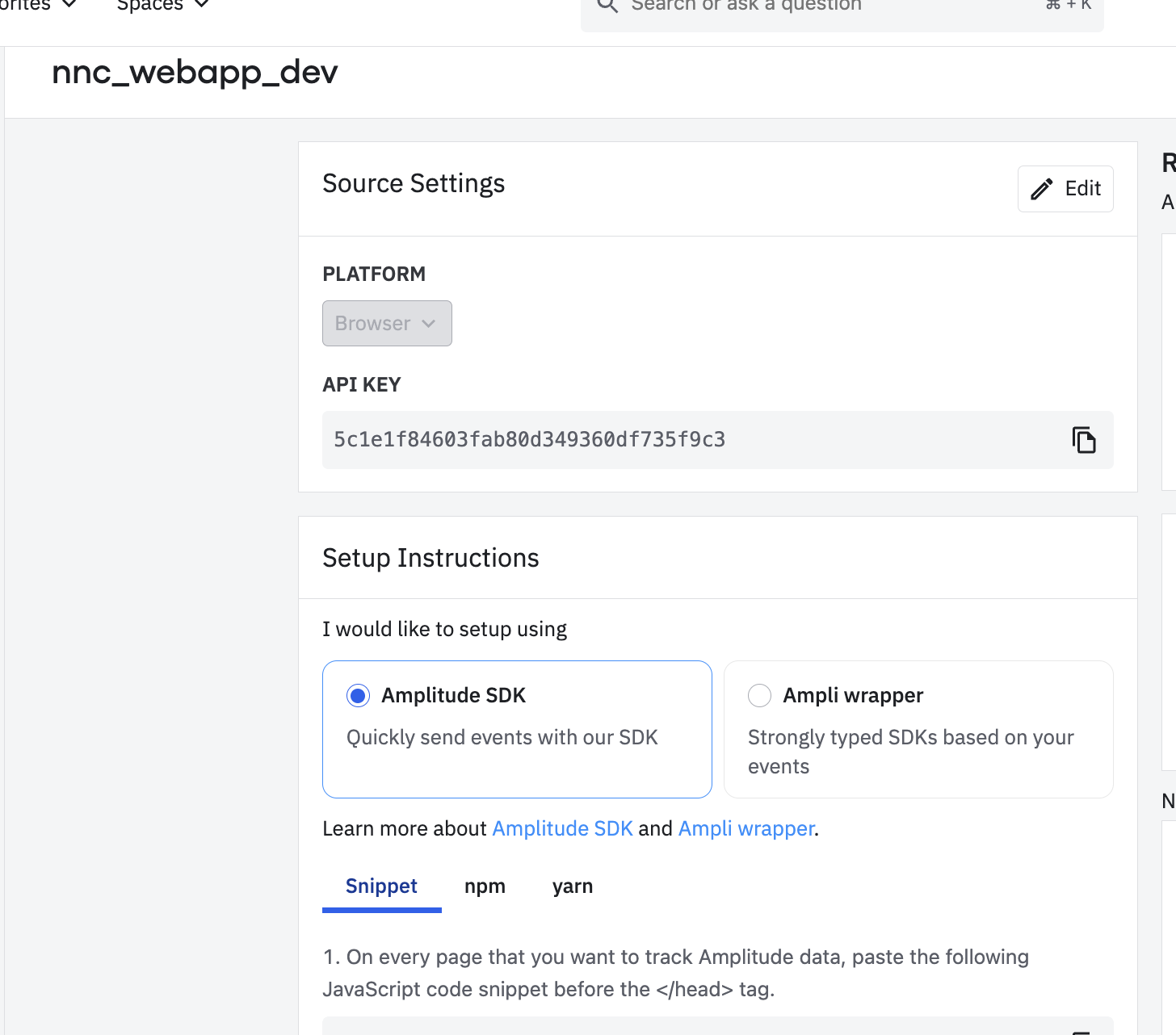
Task: Click the Amplitude SDK option card description
Action: (502, 738)
